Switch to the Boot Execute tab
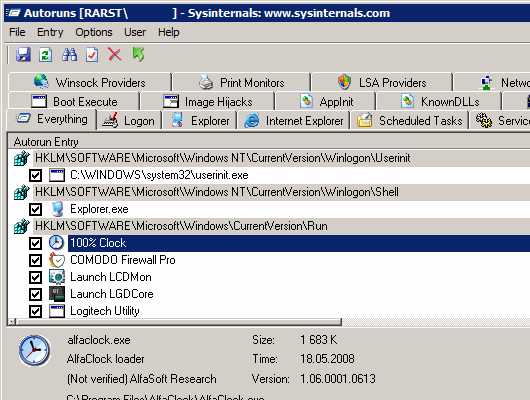Image resolution: width=530 pixels, height=400 pixels. click(74, 101)
